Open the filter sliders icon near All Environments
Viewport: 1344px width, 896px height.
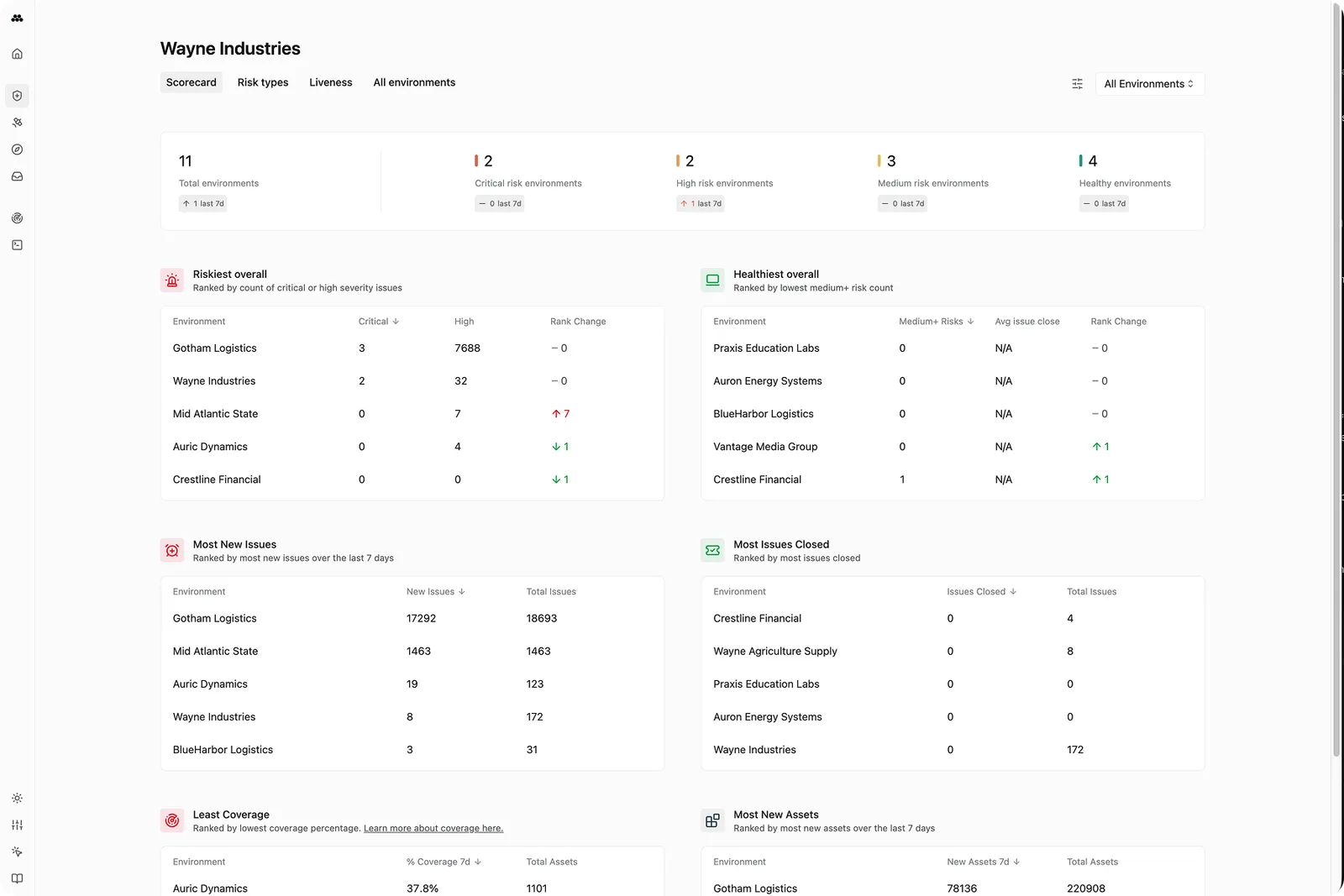pos(1077,84)
